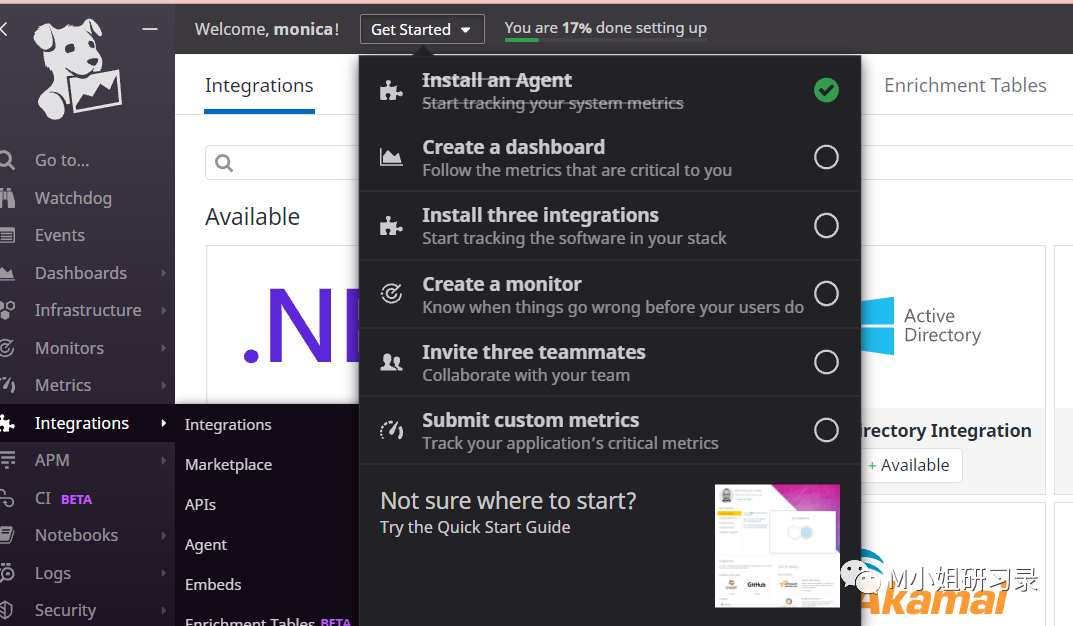Click the + Available button on Active Directory
Image resolution: width=1073 pixels, height=626 pixels.
point(910,465)
